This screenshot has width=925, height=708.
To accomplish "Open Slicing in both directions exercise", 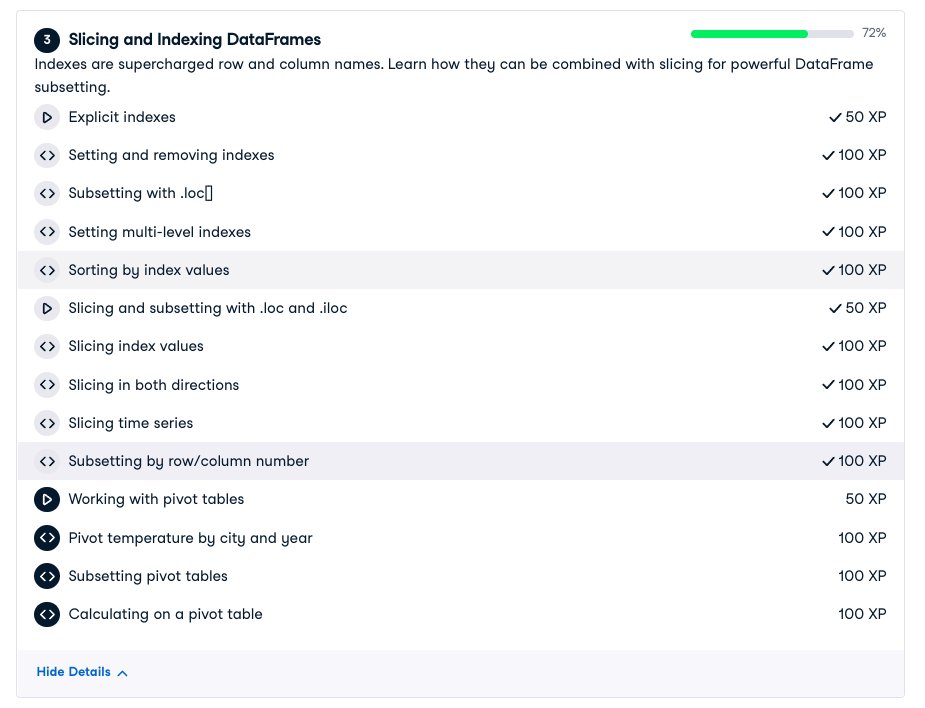I will (153, 385).
